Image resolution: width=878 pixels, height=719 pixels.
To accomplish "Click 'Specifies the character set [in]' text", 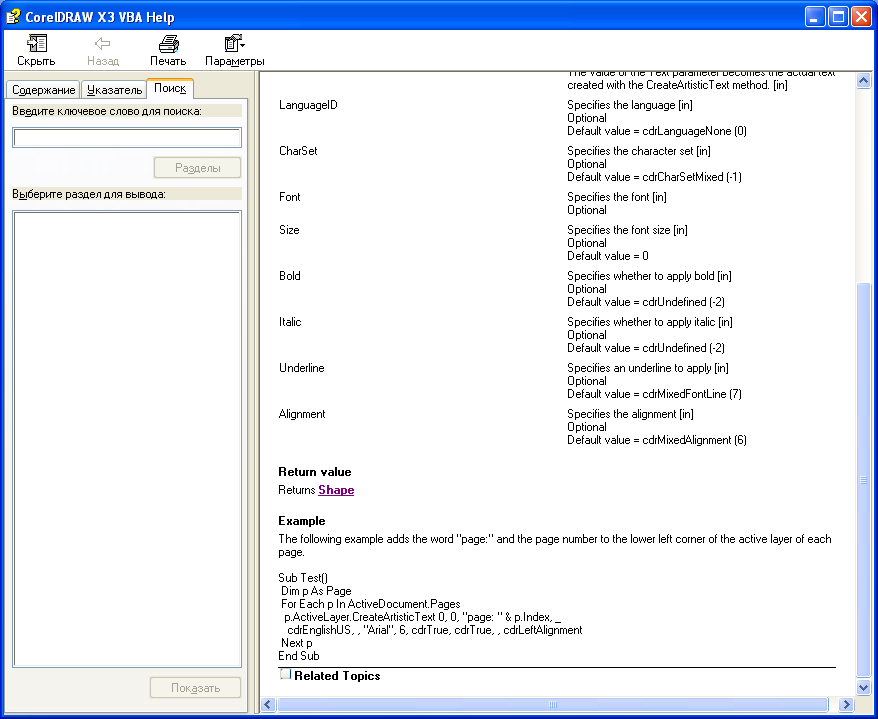I will 639,151.
